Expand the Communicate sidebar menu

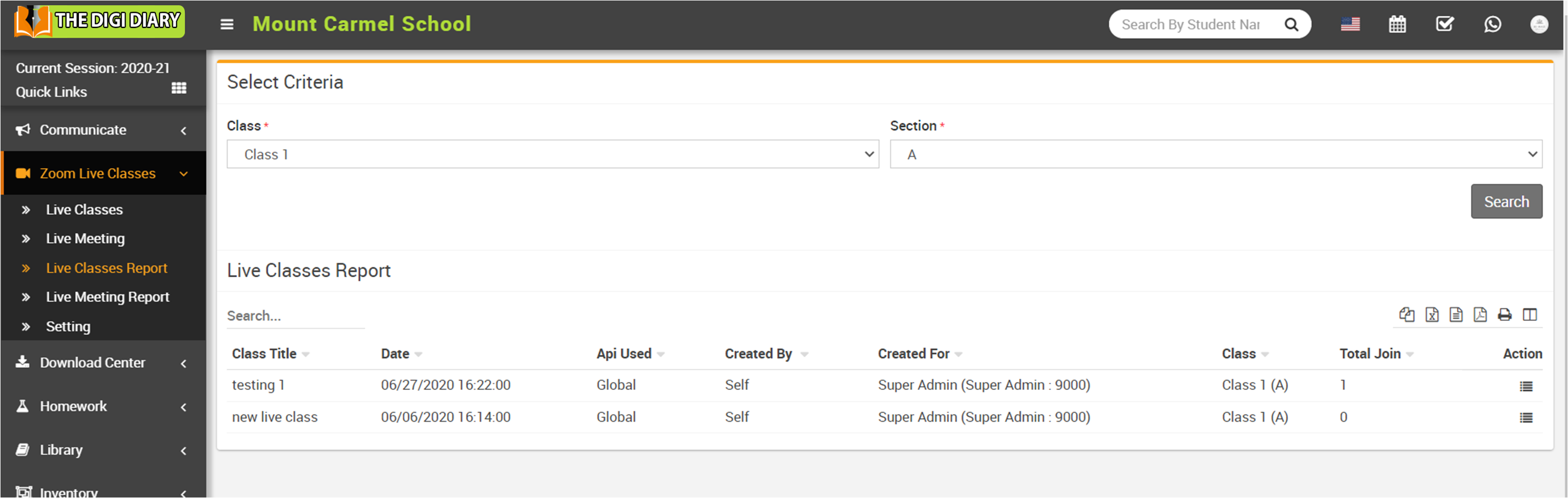(x=103, y=130)
